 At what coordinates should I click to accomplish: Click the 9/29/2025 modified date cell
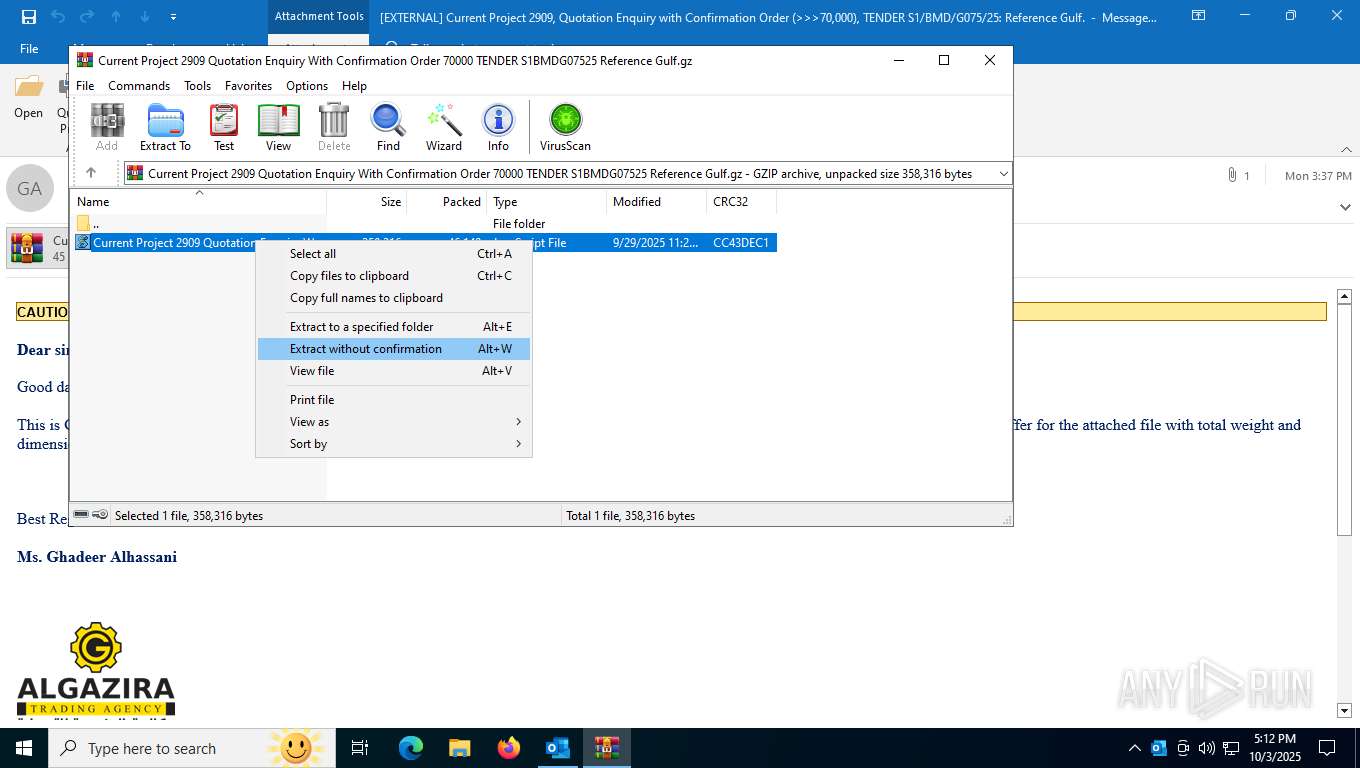point(656,243)
